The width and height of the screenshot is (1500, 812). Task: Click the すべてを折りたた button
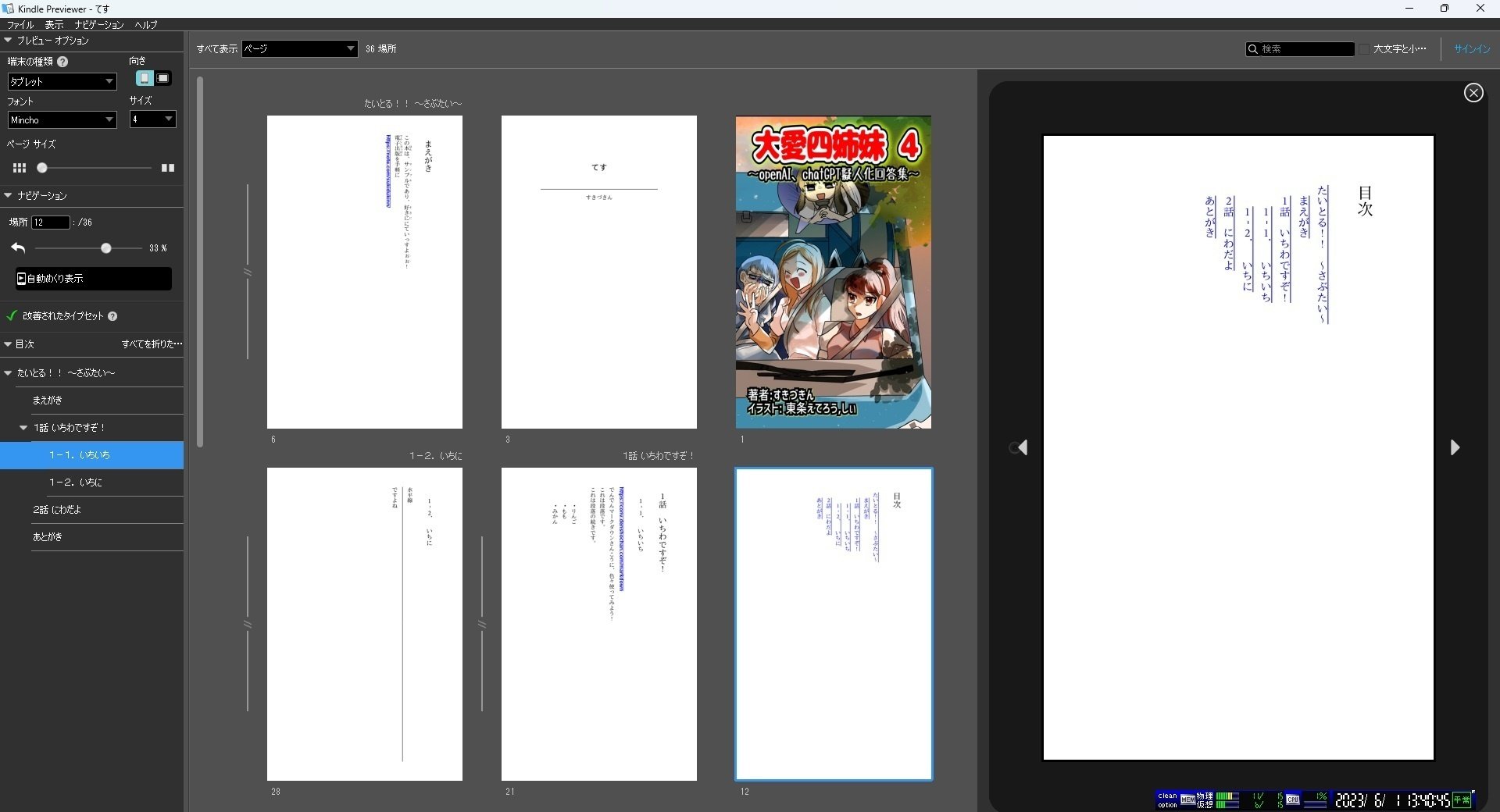pos(151,344)
